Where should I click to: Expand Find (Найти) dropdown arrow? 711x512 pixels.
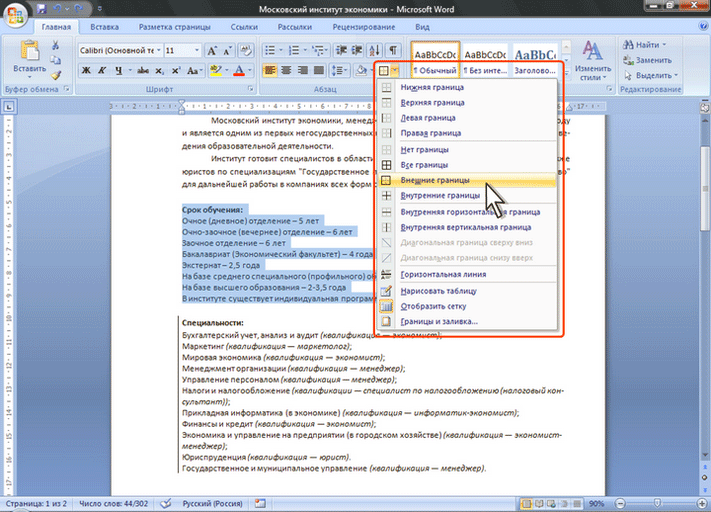(x=664, y=45)
